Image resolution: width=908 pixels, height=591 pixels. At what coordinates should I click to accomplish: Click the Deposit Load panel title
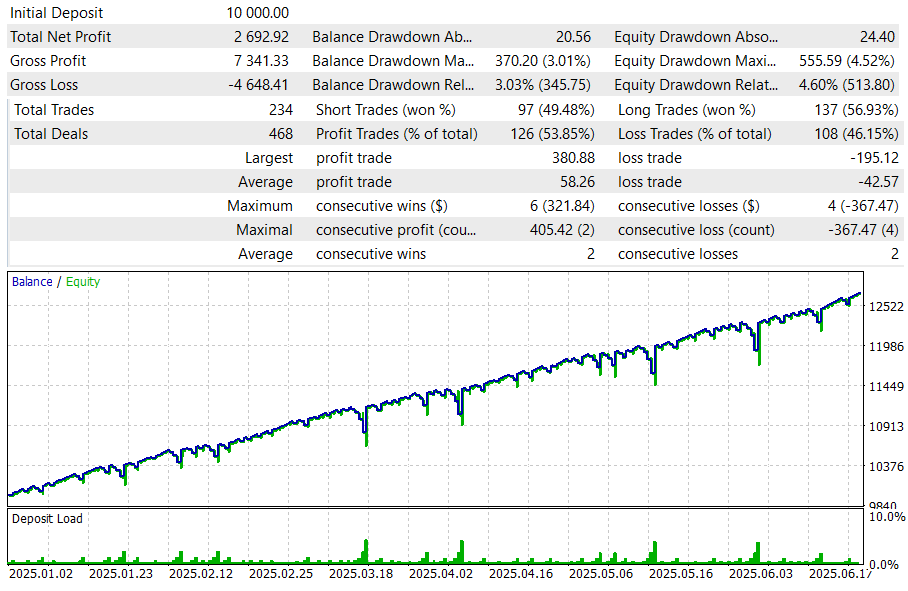coord(47,519)
